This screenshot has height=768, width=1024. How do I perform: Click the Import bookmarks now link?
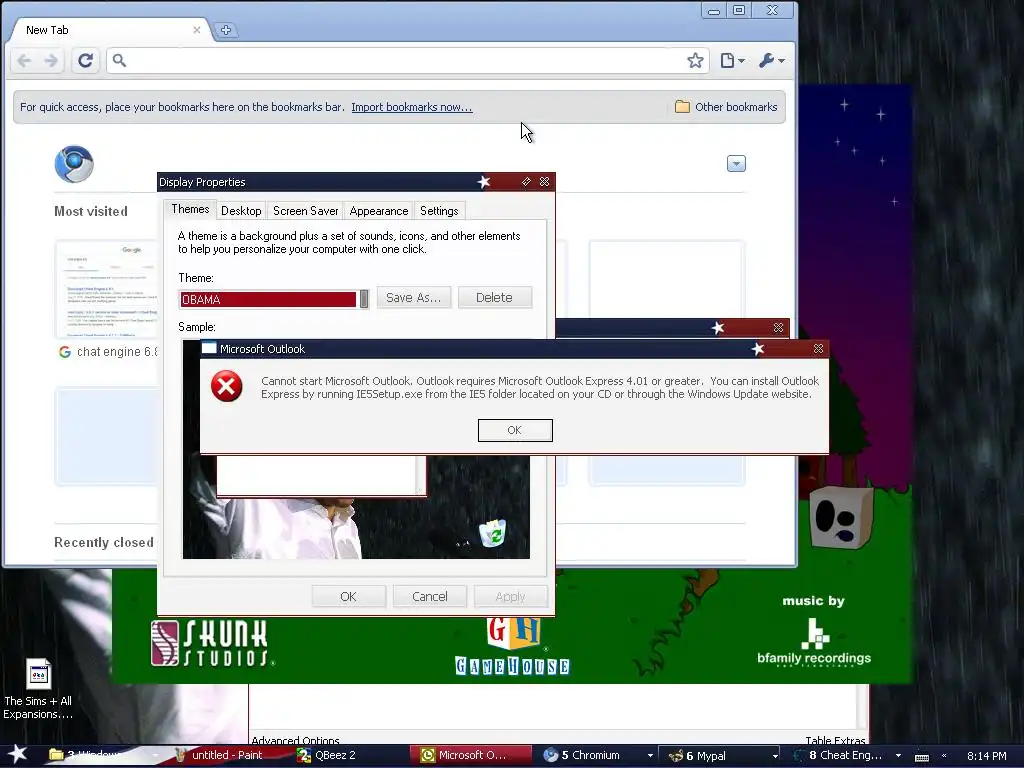(411, 107)
